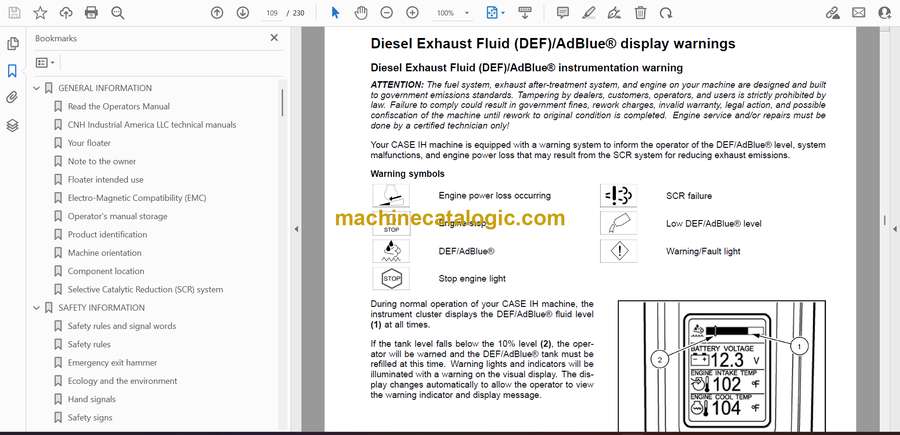Open the layers panel icon
Image resolution: width=900 pixels, height=435 pixels.
coord(12,126)
